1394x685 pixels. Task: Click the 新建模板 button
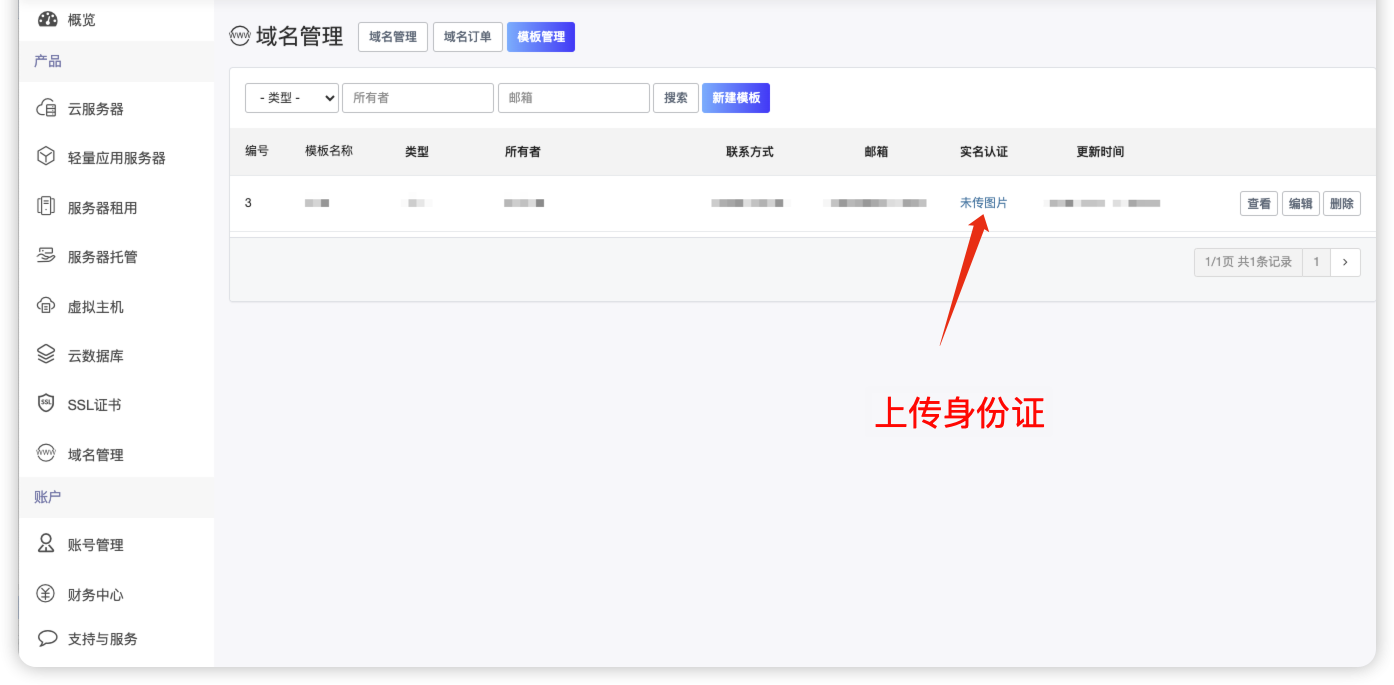[735, 98]
